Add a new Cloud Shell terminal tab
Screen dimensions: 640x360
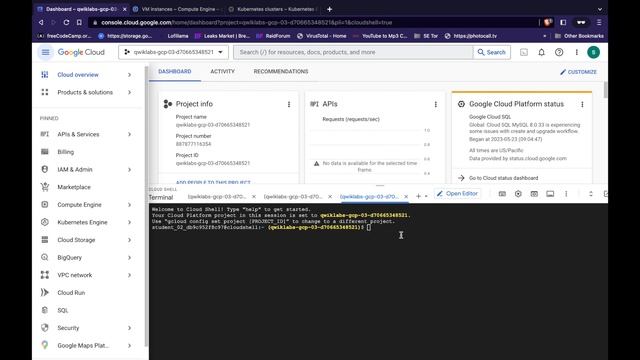point(418,196)
